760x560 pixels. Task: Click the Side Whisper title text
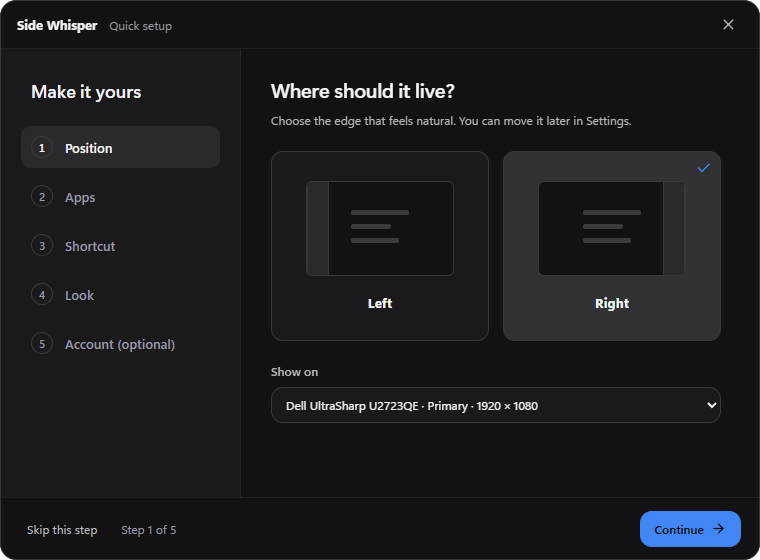[57, 25]
